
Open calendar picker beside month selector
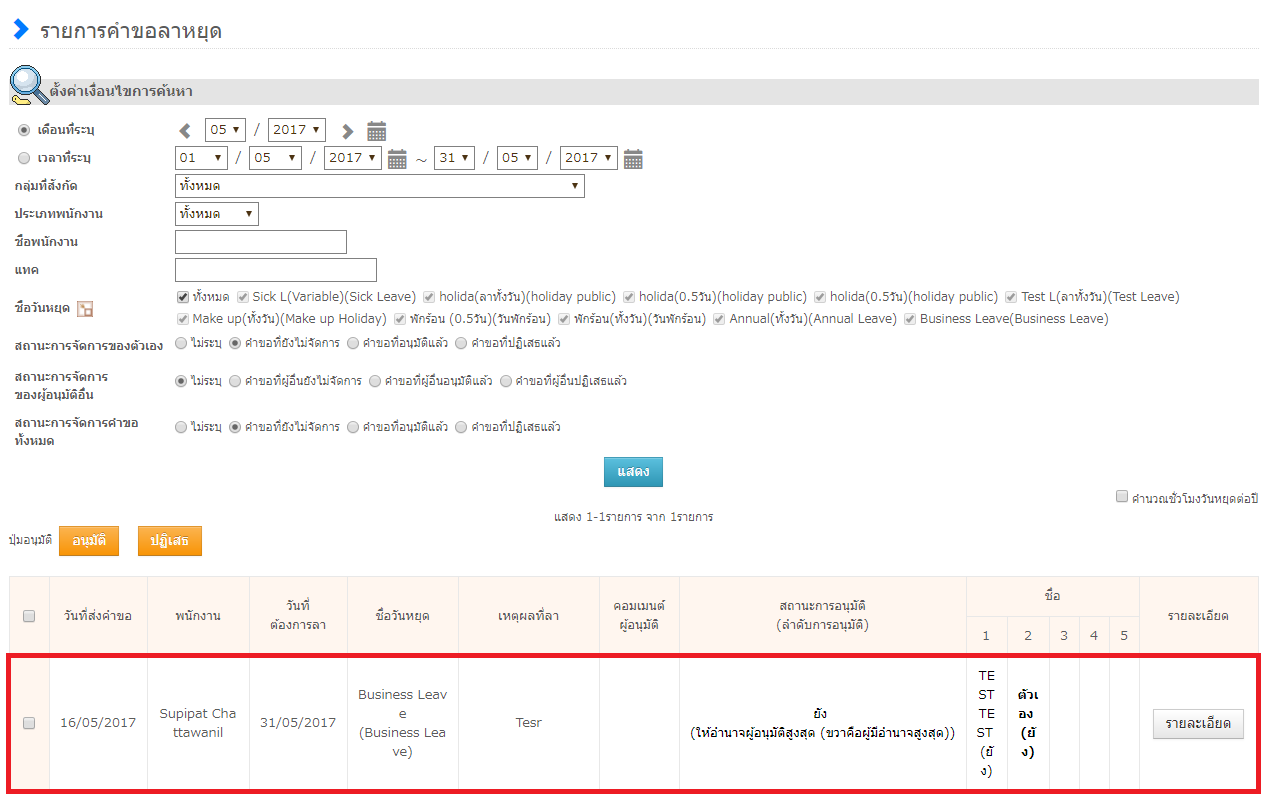[x=377, y=131]
